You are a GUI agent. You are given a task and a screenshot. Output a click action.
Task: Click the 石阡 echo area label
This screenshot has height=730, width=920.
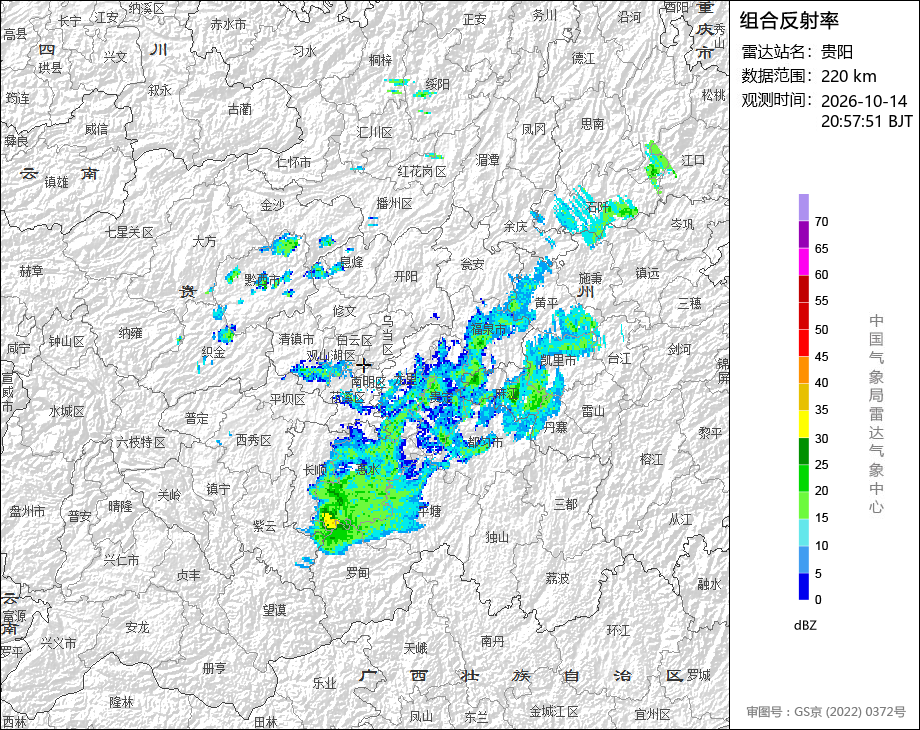point(598,207)
